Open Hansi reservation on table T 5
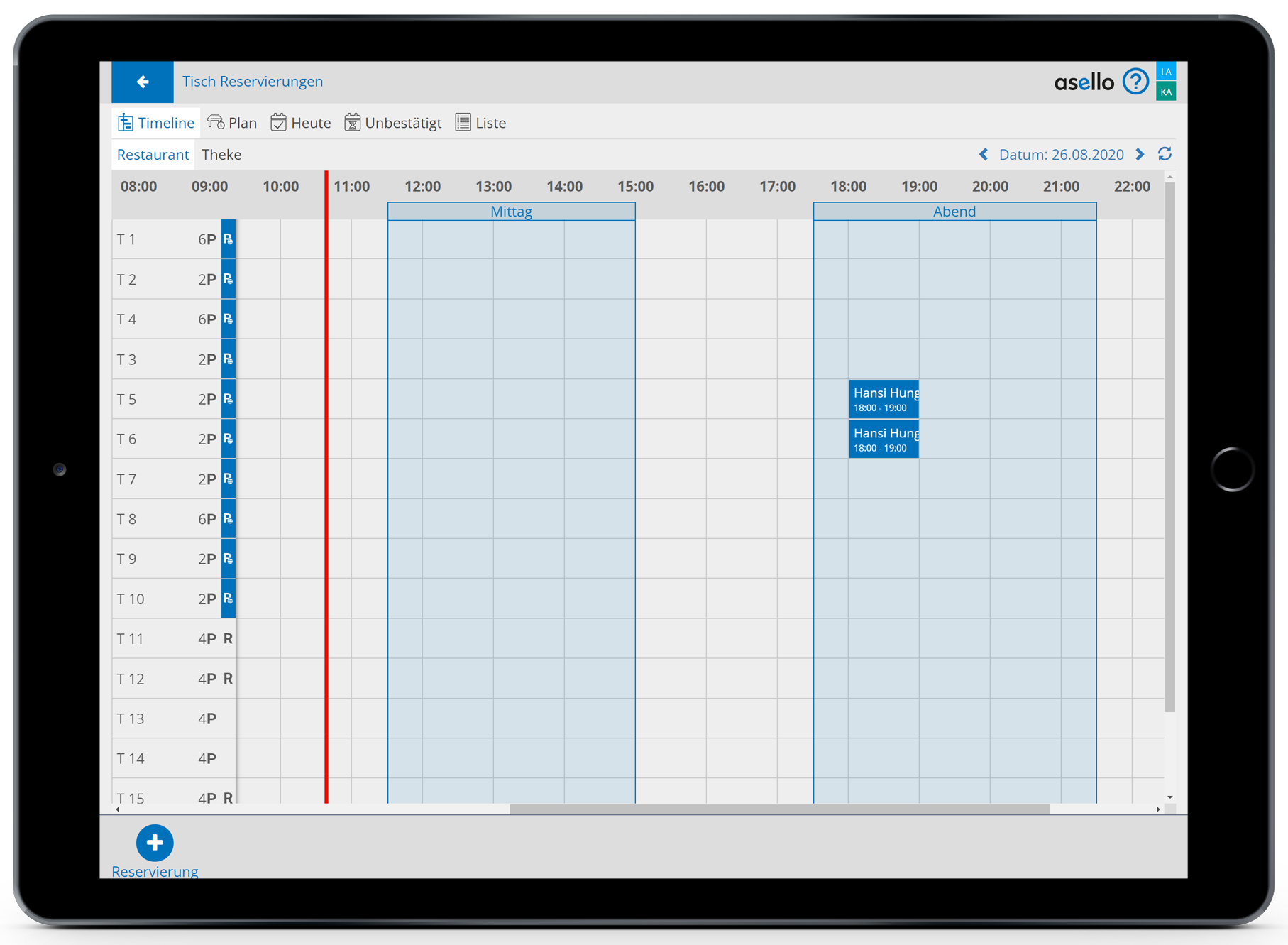The width and height of the screenshot is (1288, 945). (x=884, y=399)
